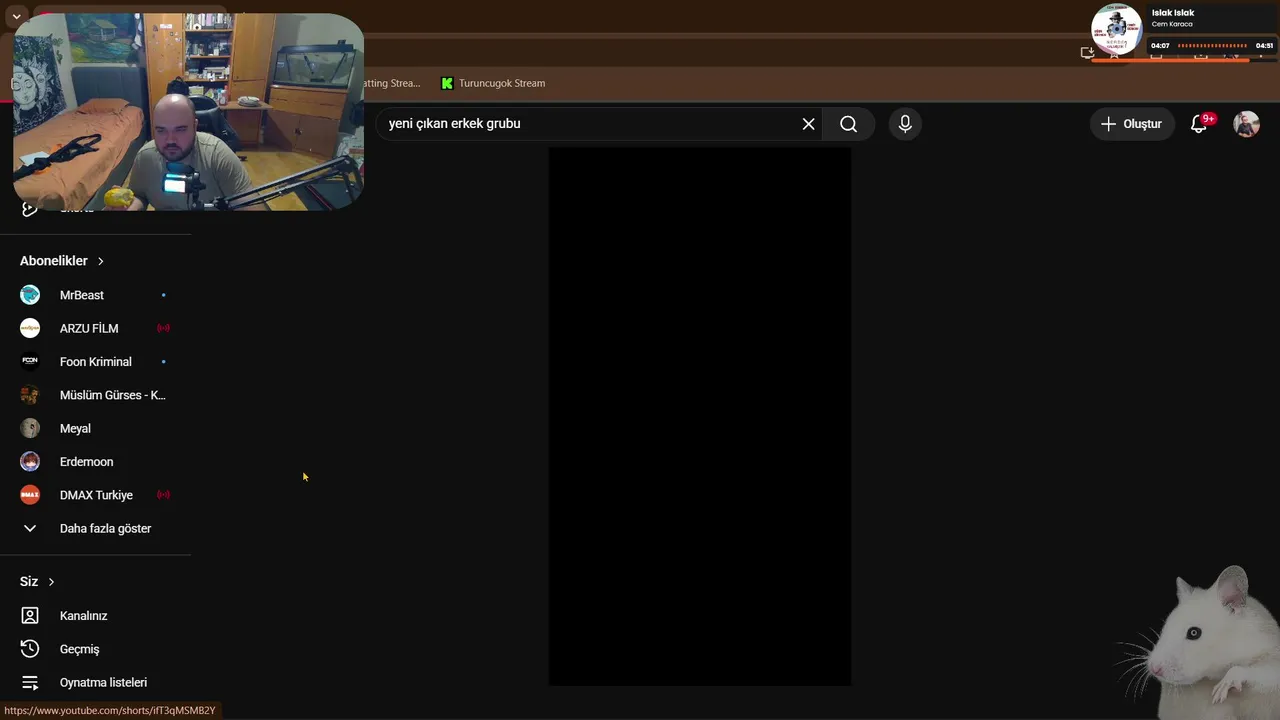Screen dimensions: 1280x720
Task: Open the DMAX Turkiye live channel
Action: pyautogui.click(x=95, y=495)
